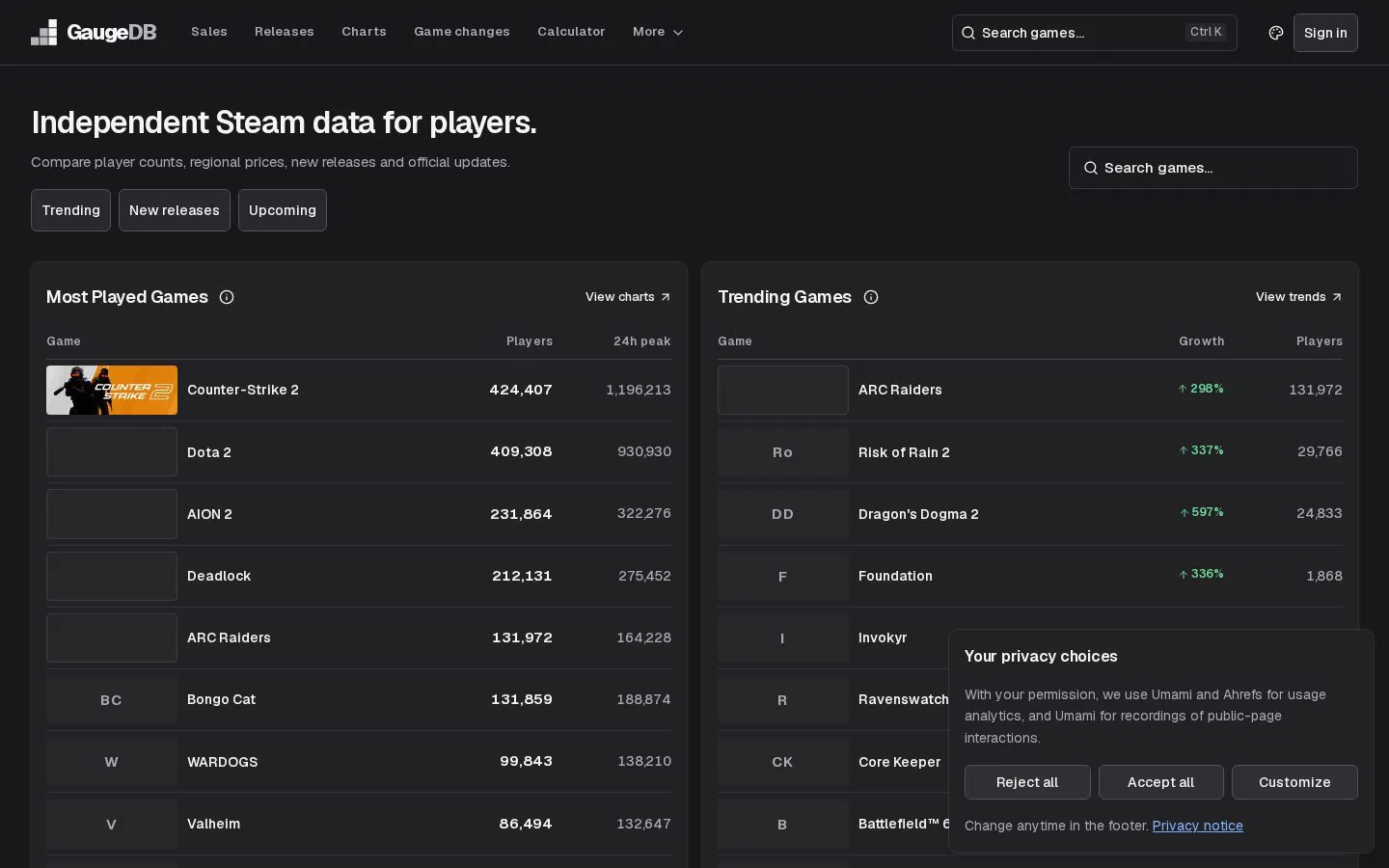Select the Upcoming filter button
The image size is (1389, 868).
coord(283,210)
